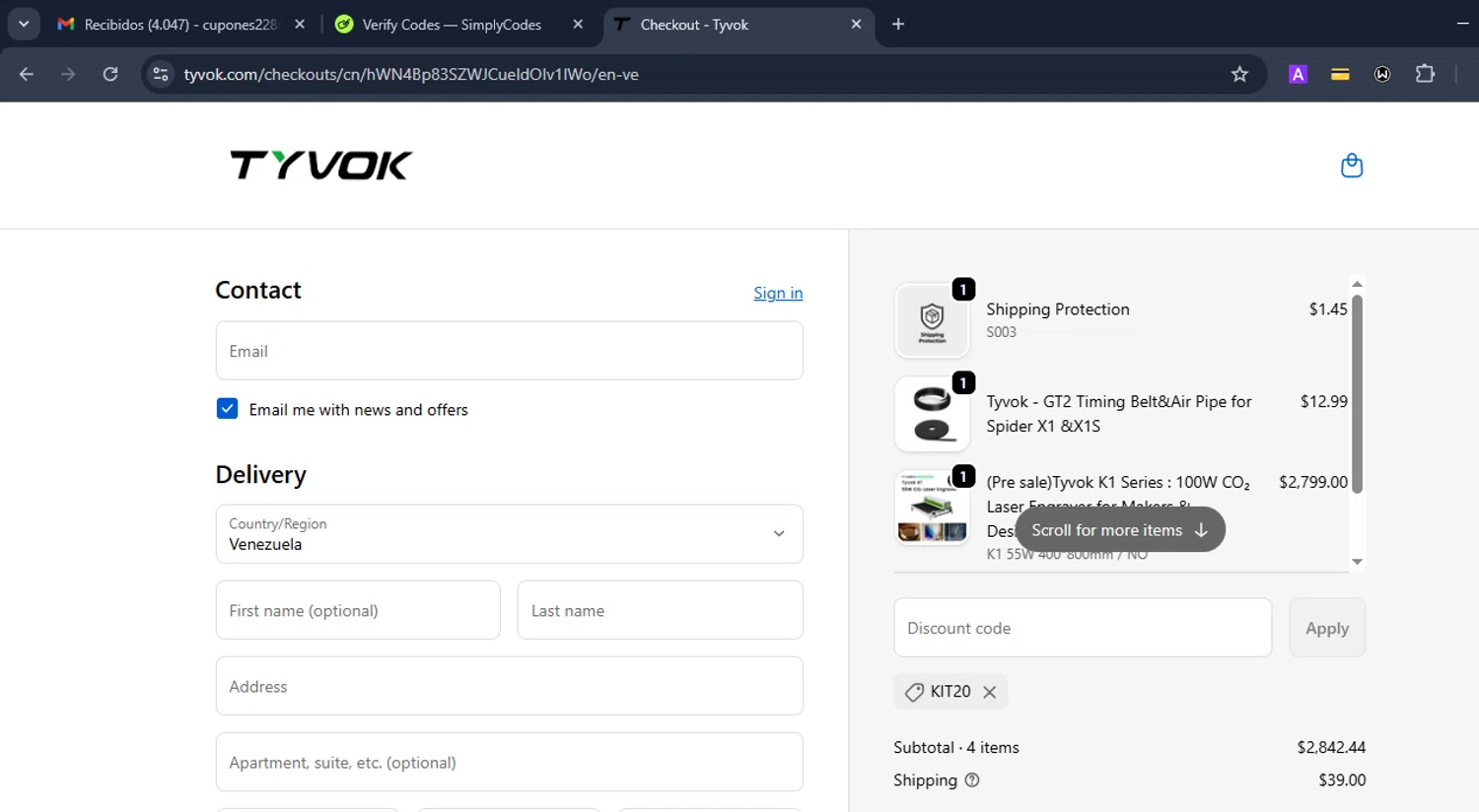Open the browser extensions puzzle icon
1479x812 pixels.
pyautogui.click(x=1425, y=74)
